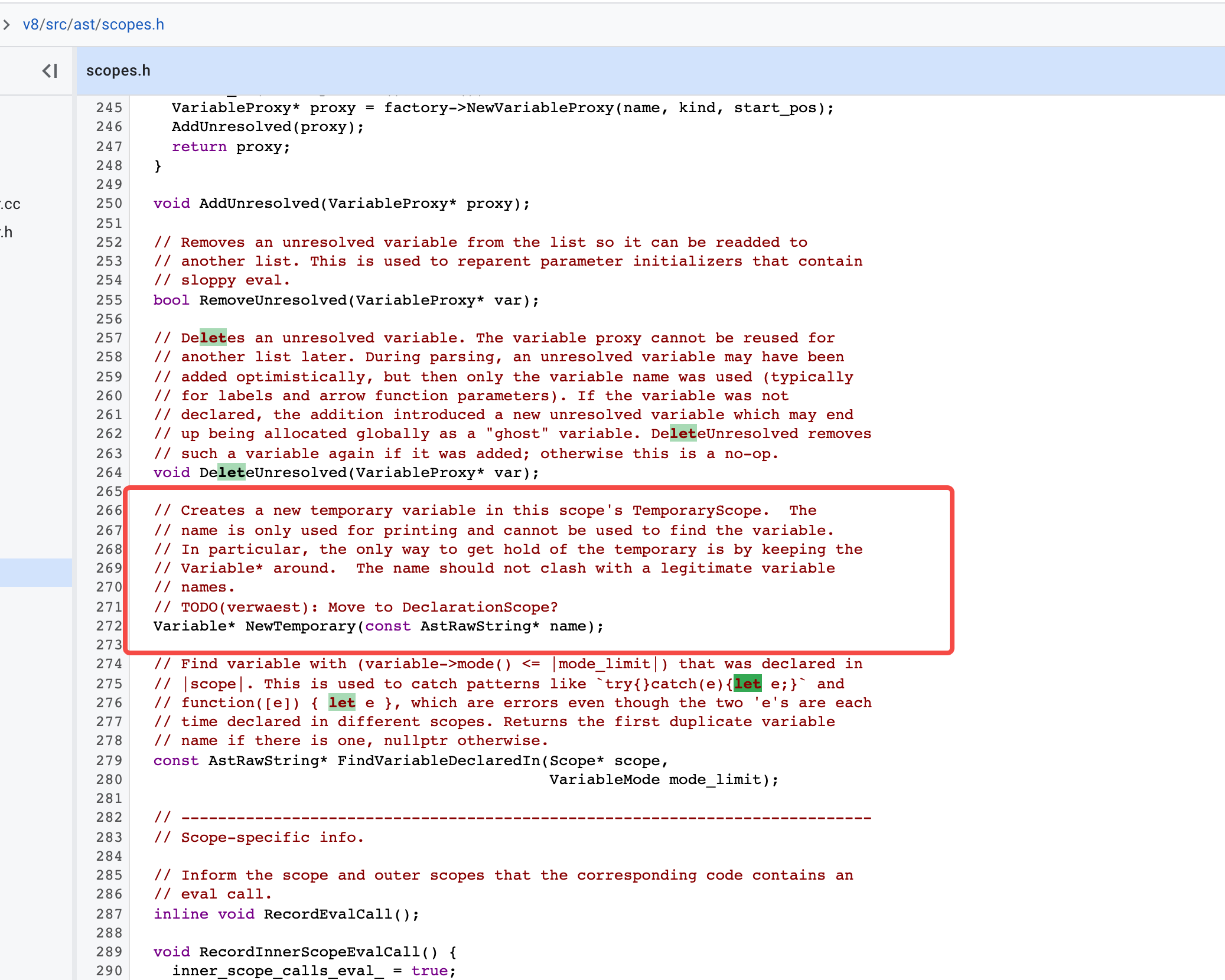The width and height of the screenshot is (1225, 980).
Task: Click the VariableMode type on line 280
Action: pos(604,779)
